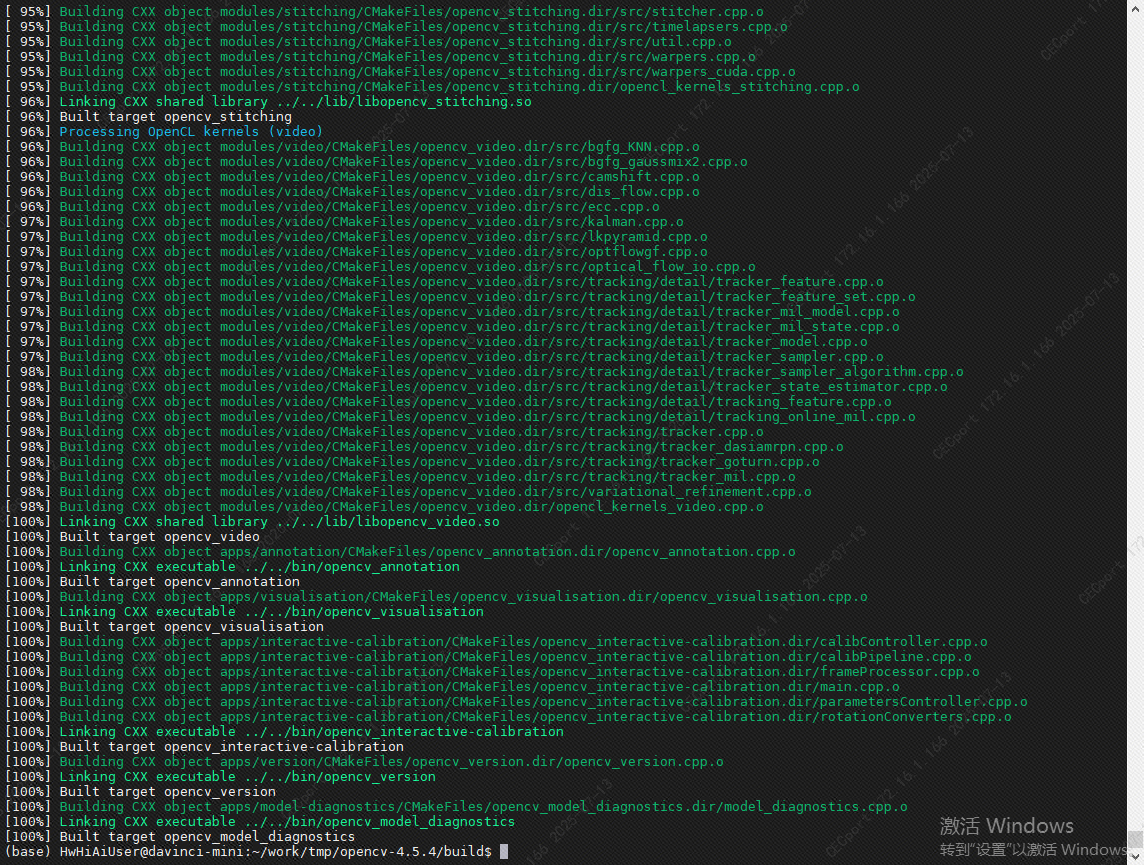Click Linking executable bin/opencv_visualisation
1144x865 pixels.
coord(244,612)
